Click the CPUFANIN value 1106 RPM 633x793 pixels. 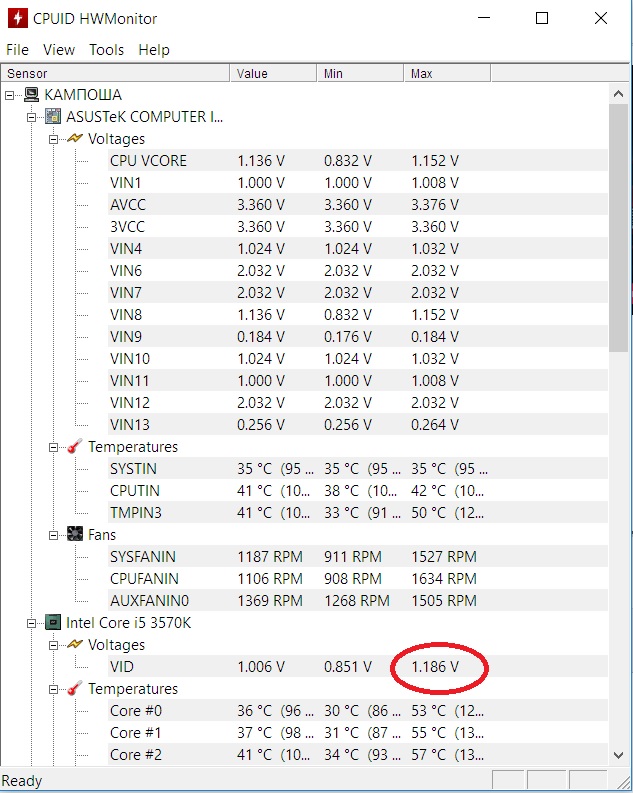point(270,579)
